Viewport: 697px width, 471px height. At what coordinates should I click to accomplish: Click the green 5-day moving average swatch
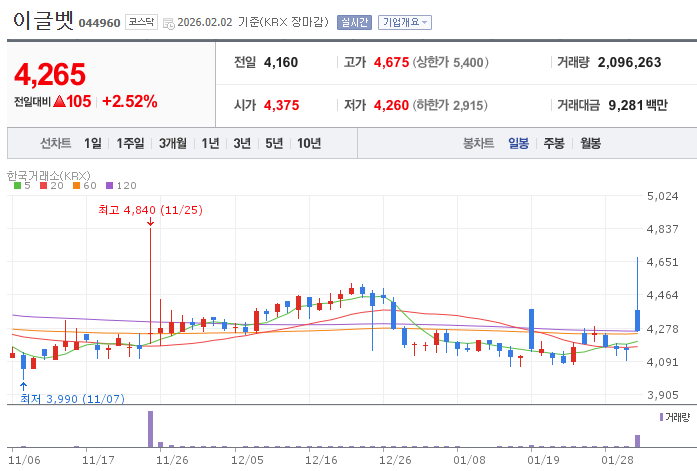click(x=18, y=186)
